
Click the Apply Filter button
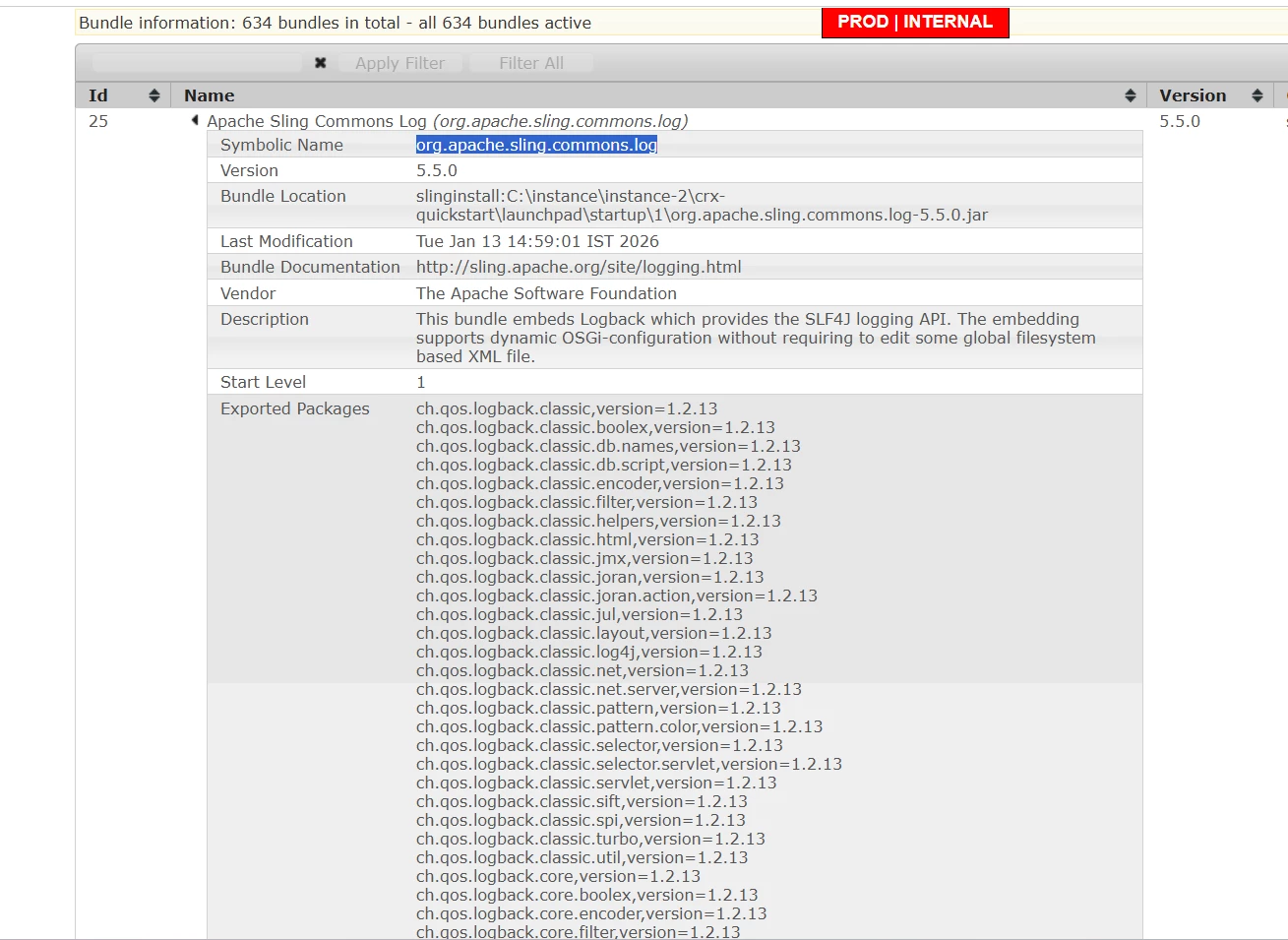[399, 63]
